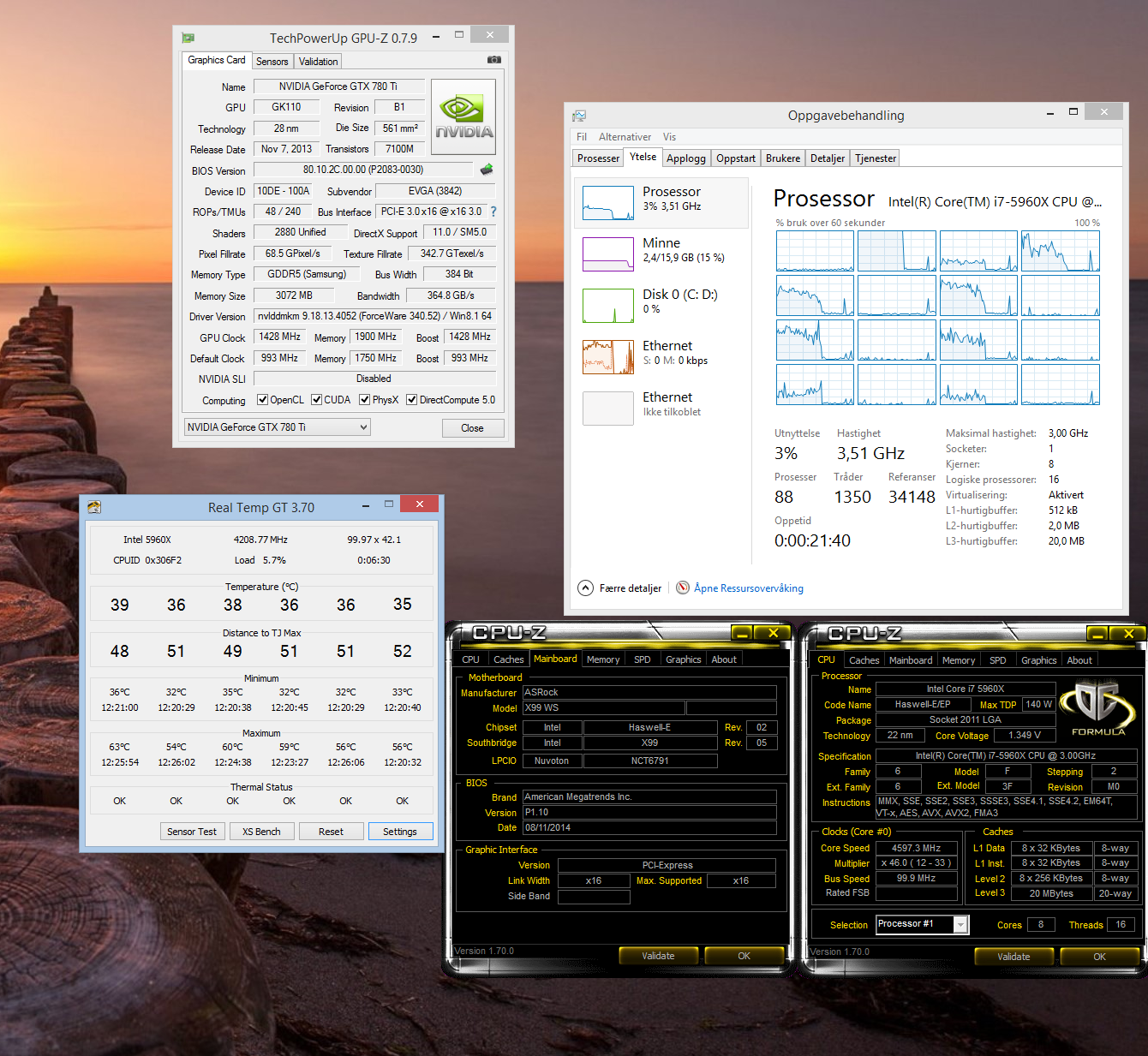The height and width of the screenshot is (1056, 1148).
Task: Select the Minne memory graph thumbnail
Action: pos(607,254)
